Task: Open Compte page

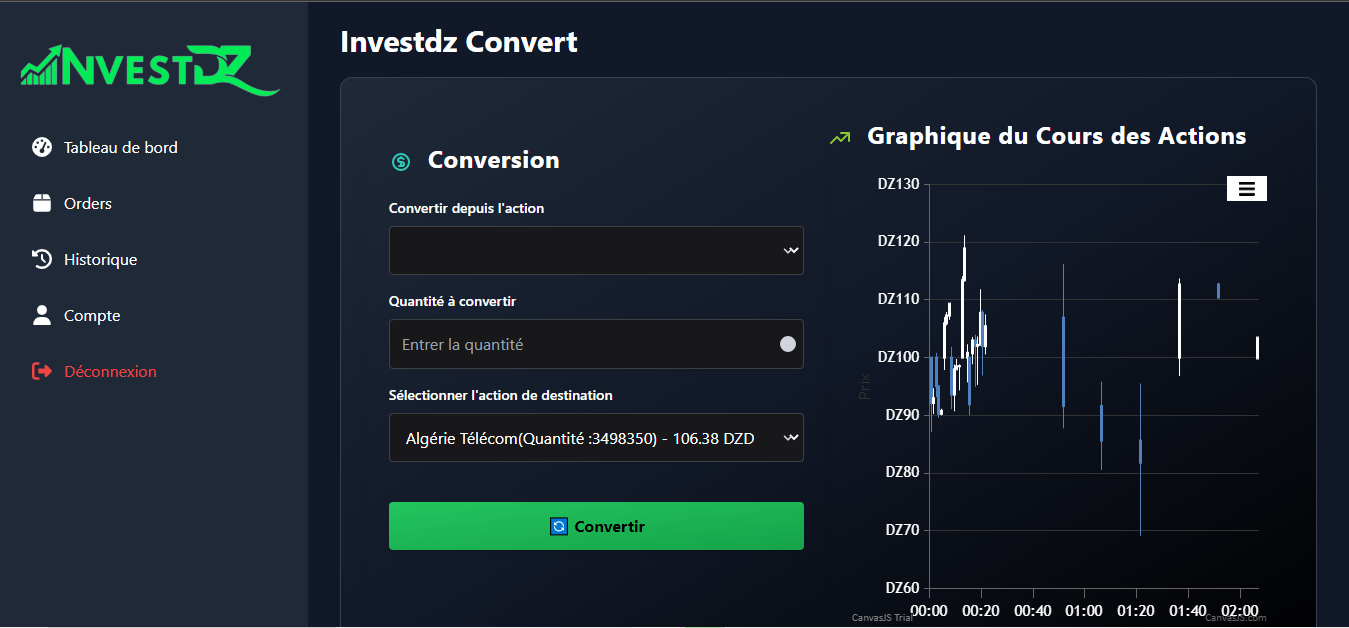Action: point(92,315)
